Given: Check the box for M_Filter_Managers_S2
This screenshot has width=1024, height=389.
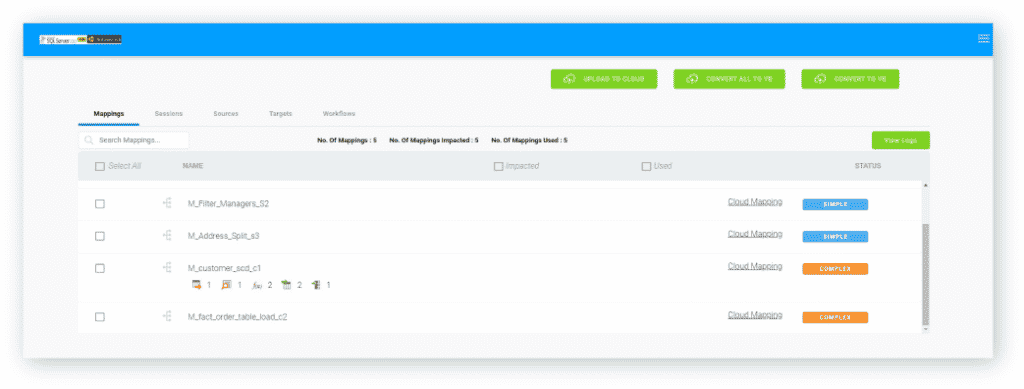Looking at the screenshot, I should 100,204.
